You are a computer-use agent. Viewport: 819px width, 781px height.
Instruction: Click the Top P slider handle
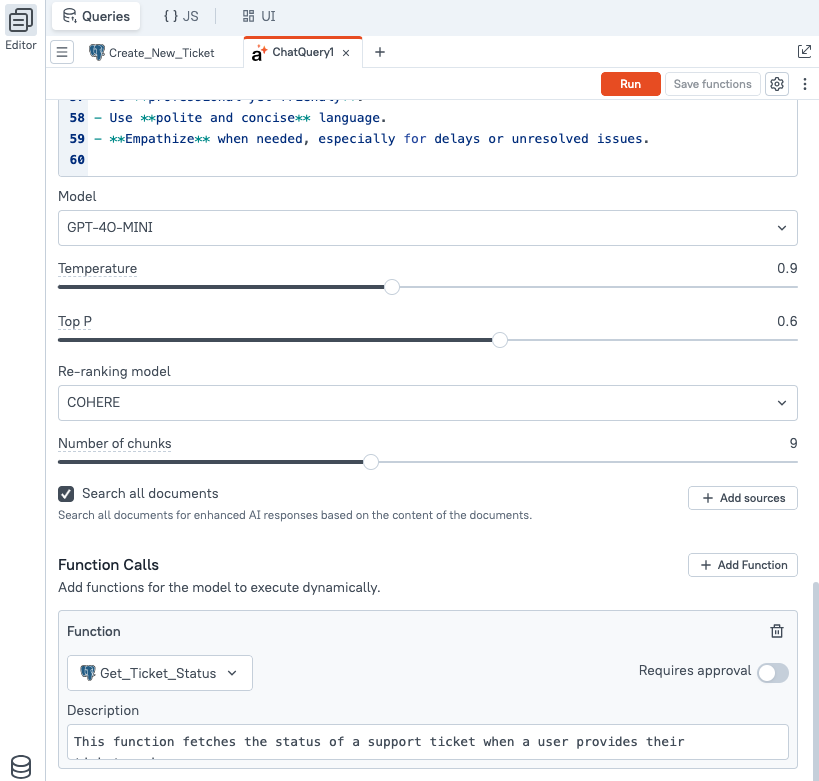(500, 340)
